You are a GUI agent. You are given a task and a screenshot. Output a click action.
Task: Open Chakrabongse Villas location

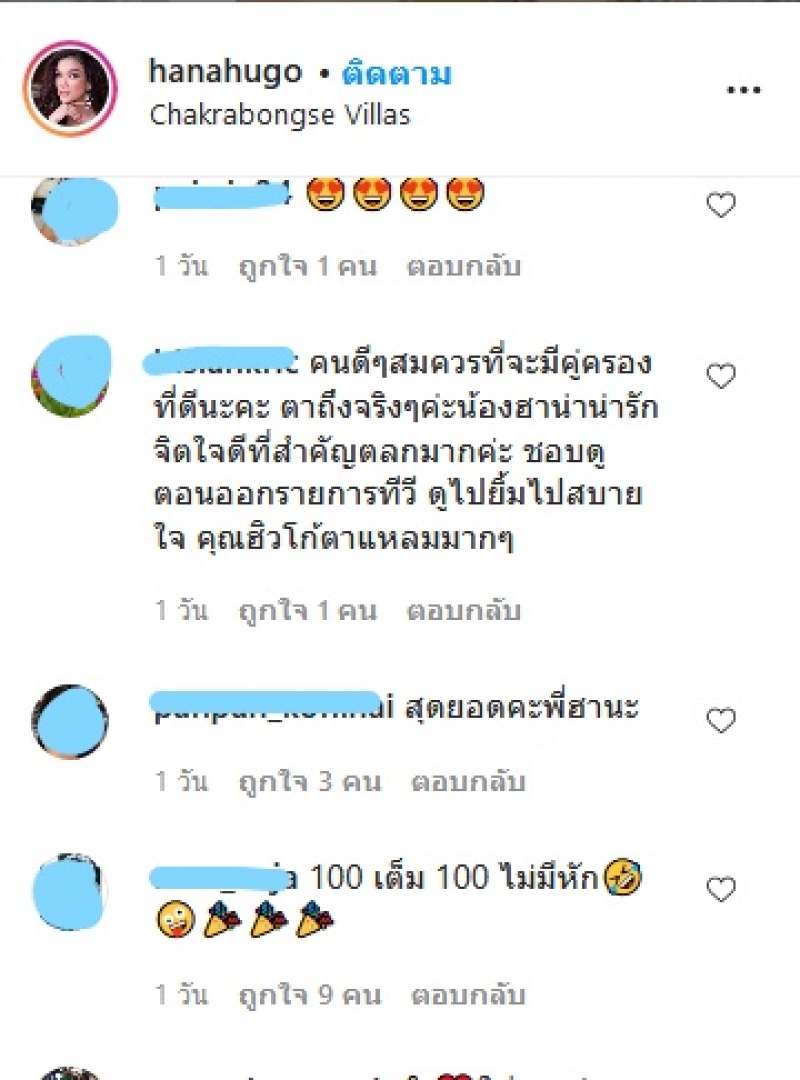point(280,114)
